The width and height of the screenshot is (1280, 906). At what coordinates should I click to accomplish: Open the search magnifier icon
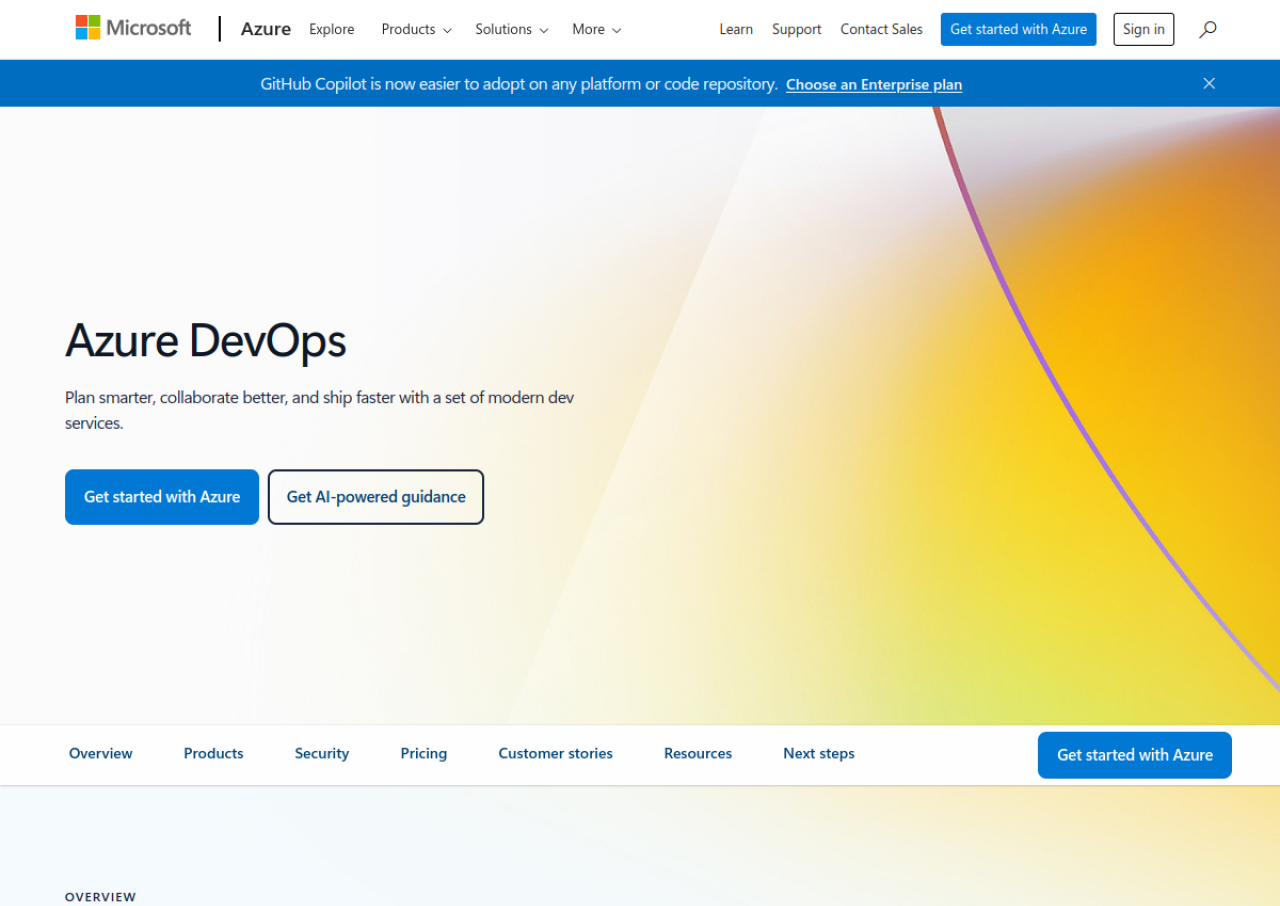1208,29
